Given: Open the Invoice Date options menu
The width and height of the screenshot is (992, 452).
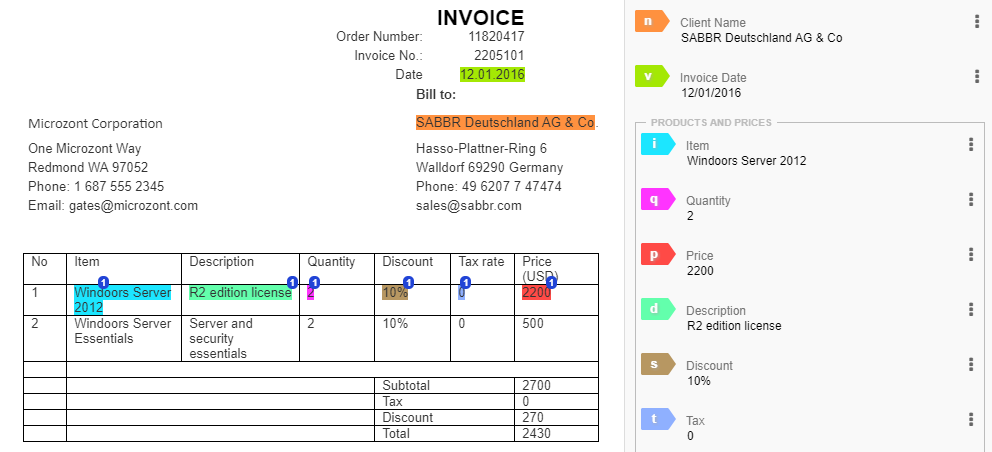Looking at the screenshot, I should tap(977, 77).
